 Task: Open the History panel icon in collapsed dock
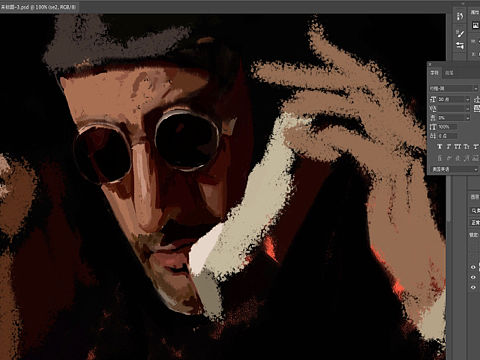(460, 17)
